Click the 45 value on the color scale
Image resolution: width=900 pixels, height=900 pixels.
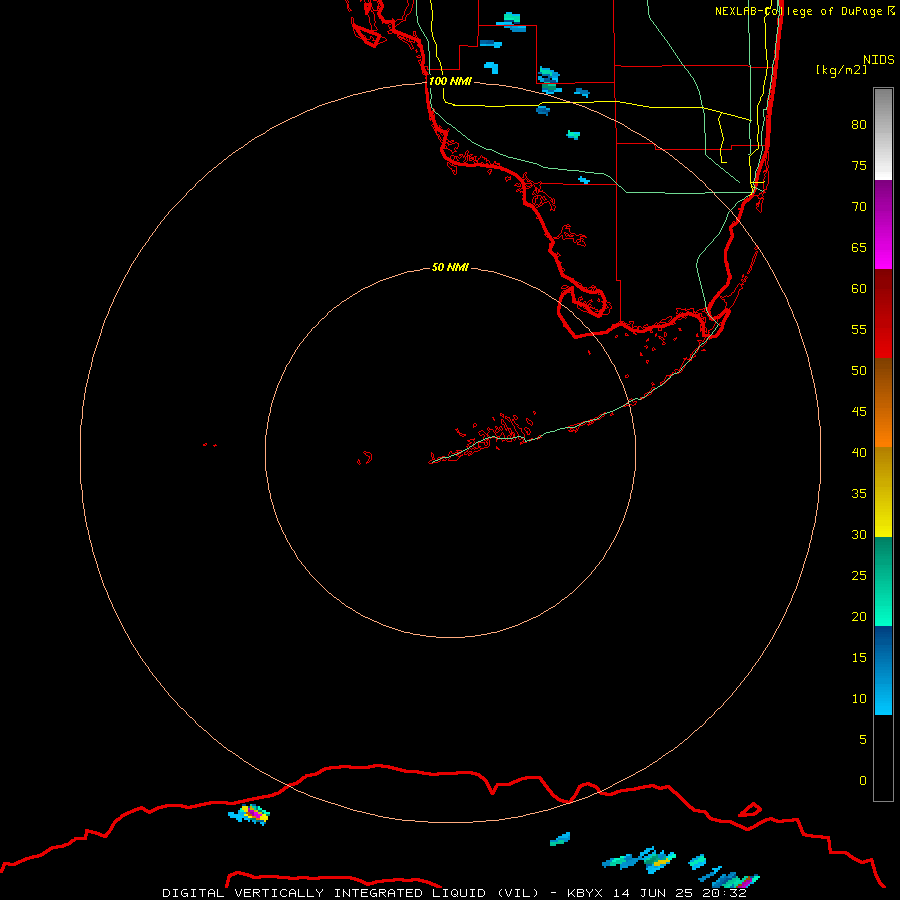point(859,412)
